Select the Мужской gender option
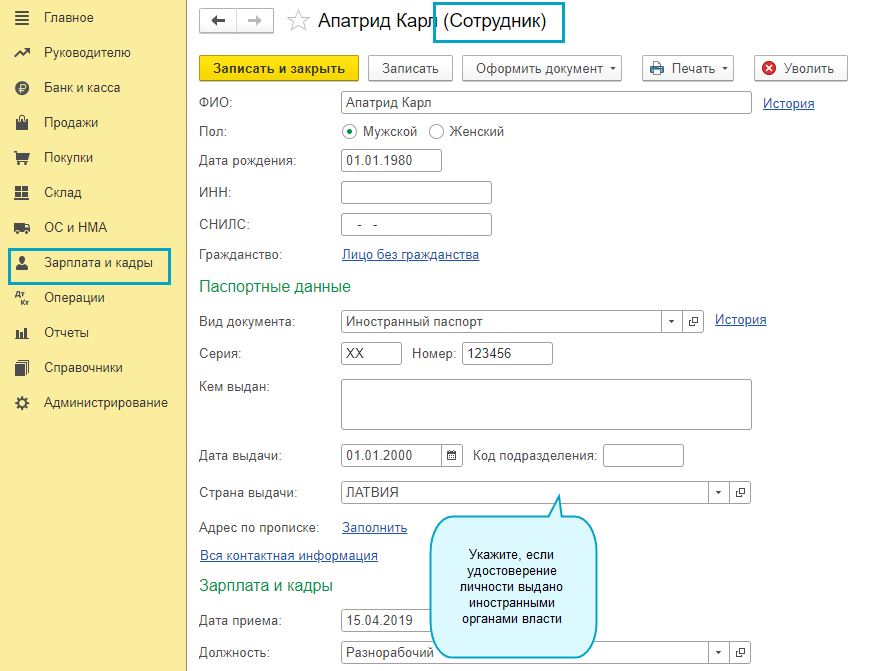The width and height of the screenshot is (879, 671). coord(350,132)
